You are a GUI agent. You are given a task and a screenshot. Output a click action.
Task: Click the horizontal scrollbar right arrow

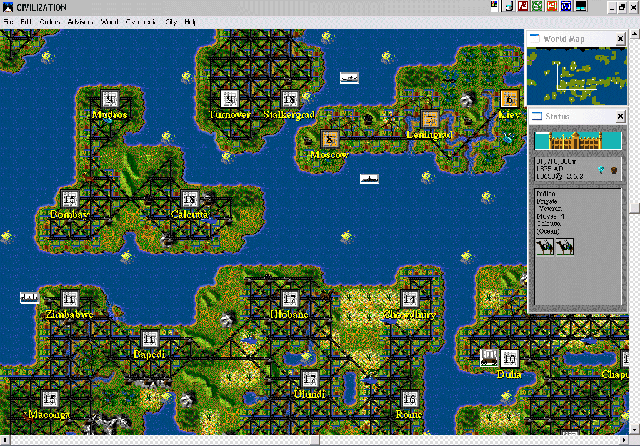625,441
